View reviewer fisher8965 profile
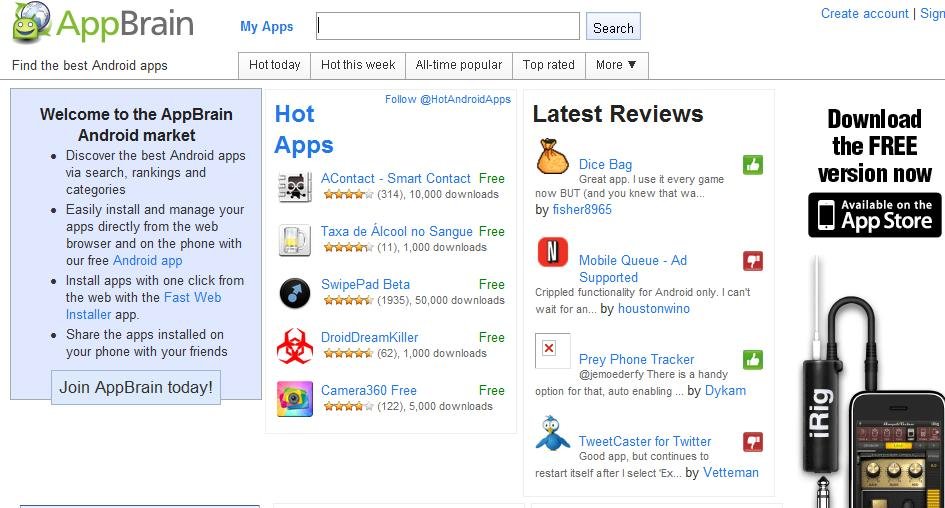Screen dimensions: 945x508 (x=582, y=210)
